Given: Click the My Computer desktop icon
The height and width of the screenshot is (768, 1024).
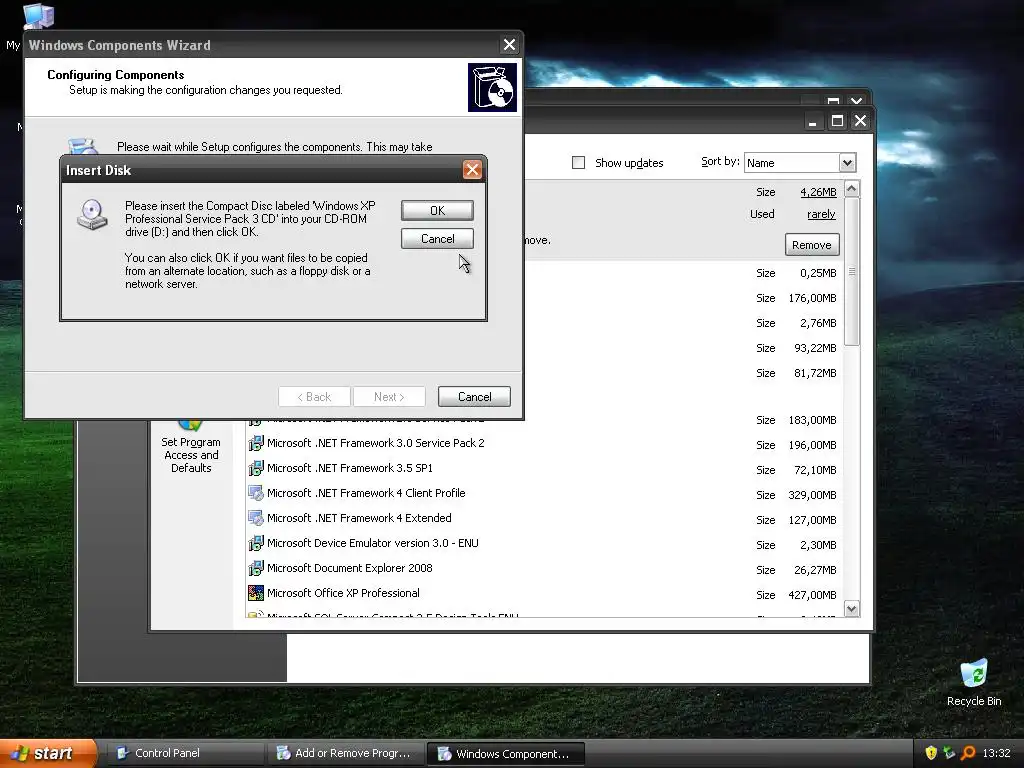Looking at the screenshot, I should (37, 16).
